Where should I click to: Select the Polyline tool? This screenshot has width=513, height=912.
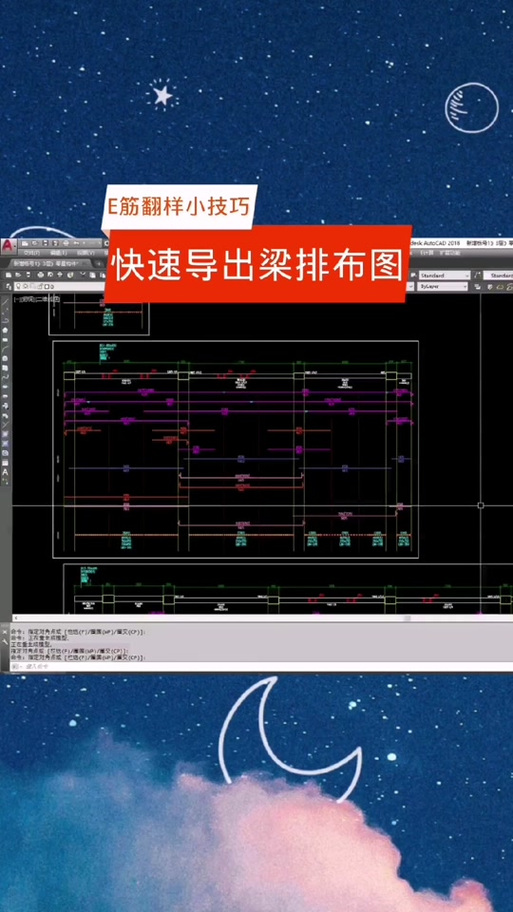pos(5,320)
